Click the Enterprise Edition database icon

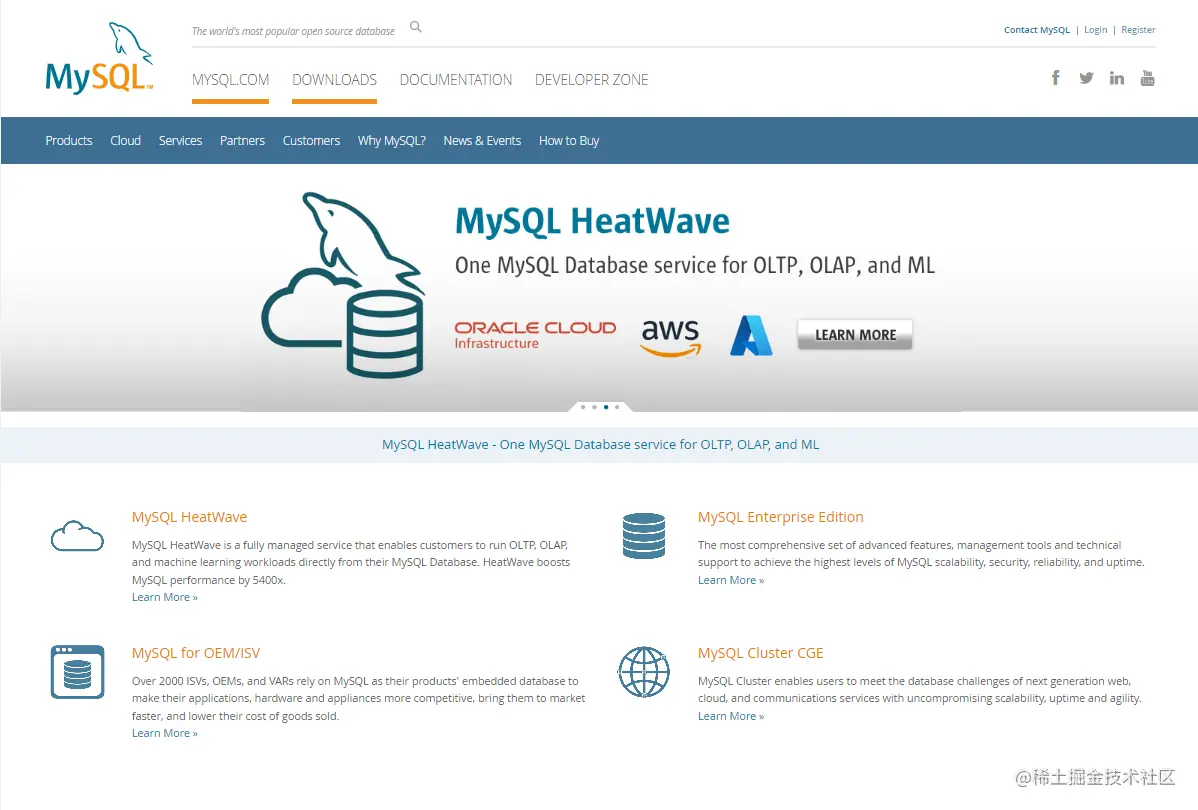[644, 536]
